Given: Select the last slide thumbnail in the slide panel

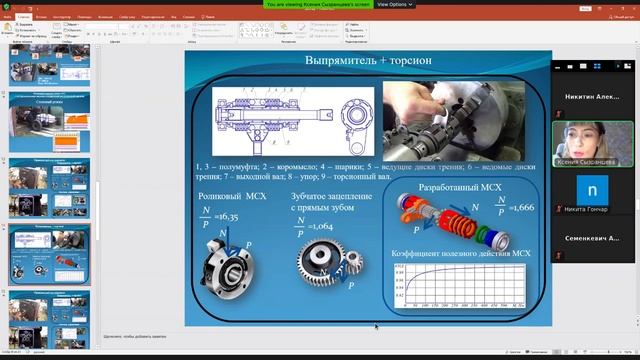Looking at the screenshot, I should click(49, 320).
